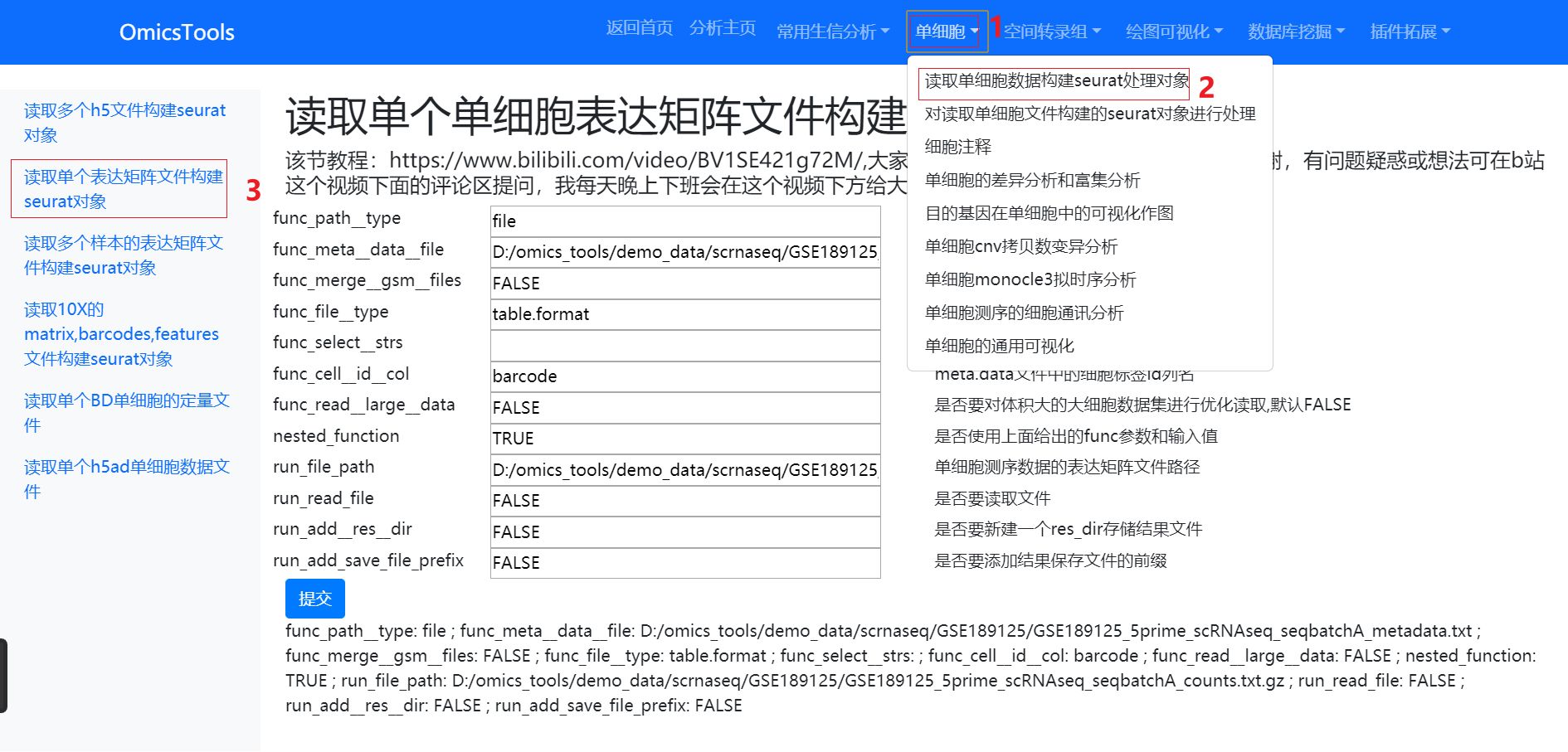Open sidebar link 读取单个h5ad单细胞数据文件
The image size is (1568, 752).
(x=127, y=479)
